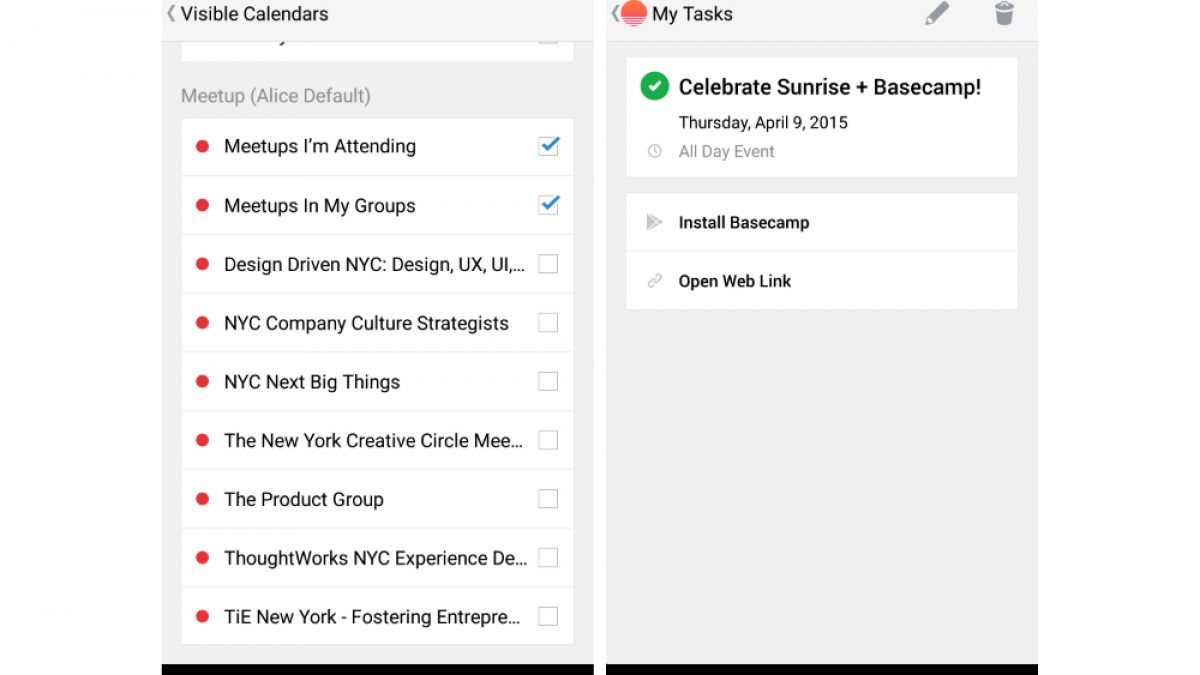The width and height of the screenshot is (1200, 675).
Task: Uncheck Meetups I'm Attending checkbox
Action: click(x=548, y=146)
